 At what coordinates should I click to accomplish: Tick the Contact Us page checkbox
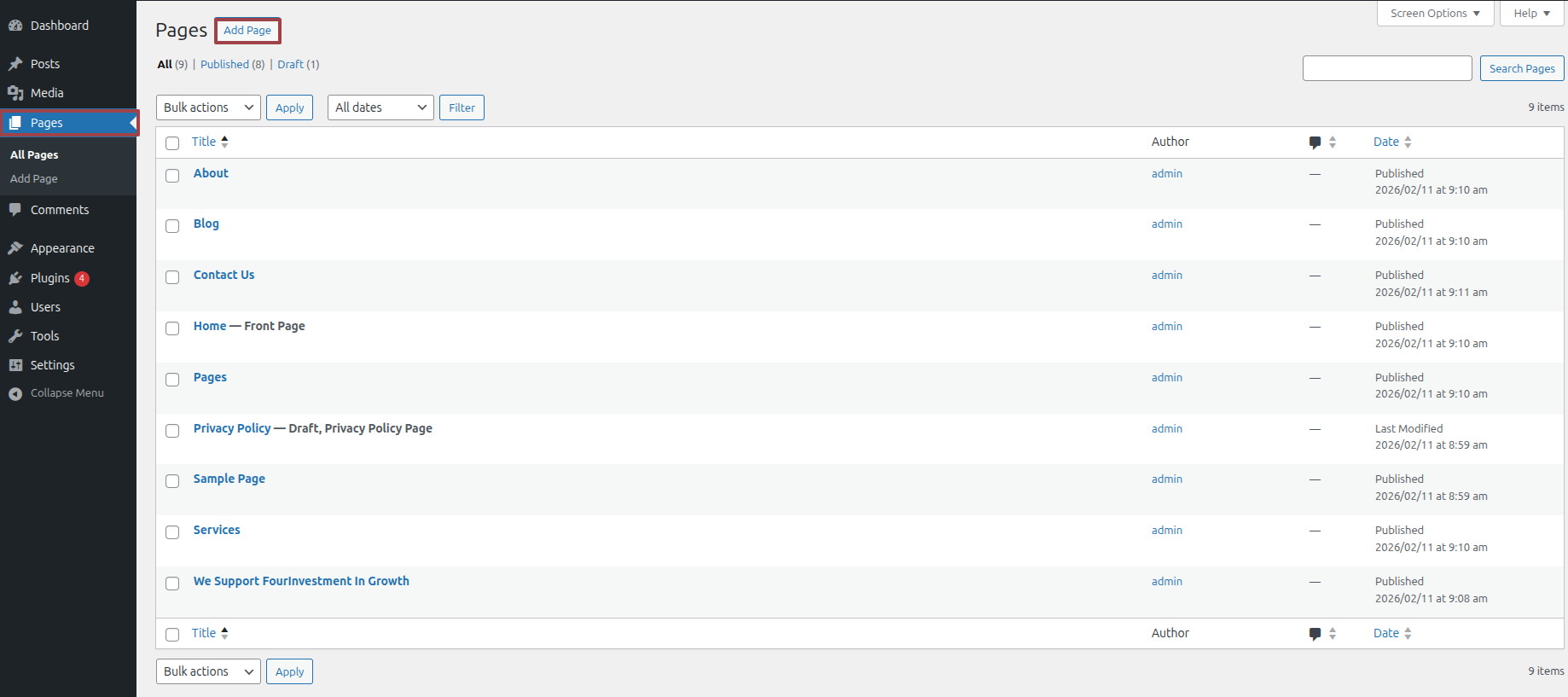[x=172, y=277]
